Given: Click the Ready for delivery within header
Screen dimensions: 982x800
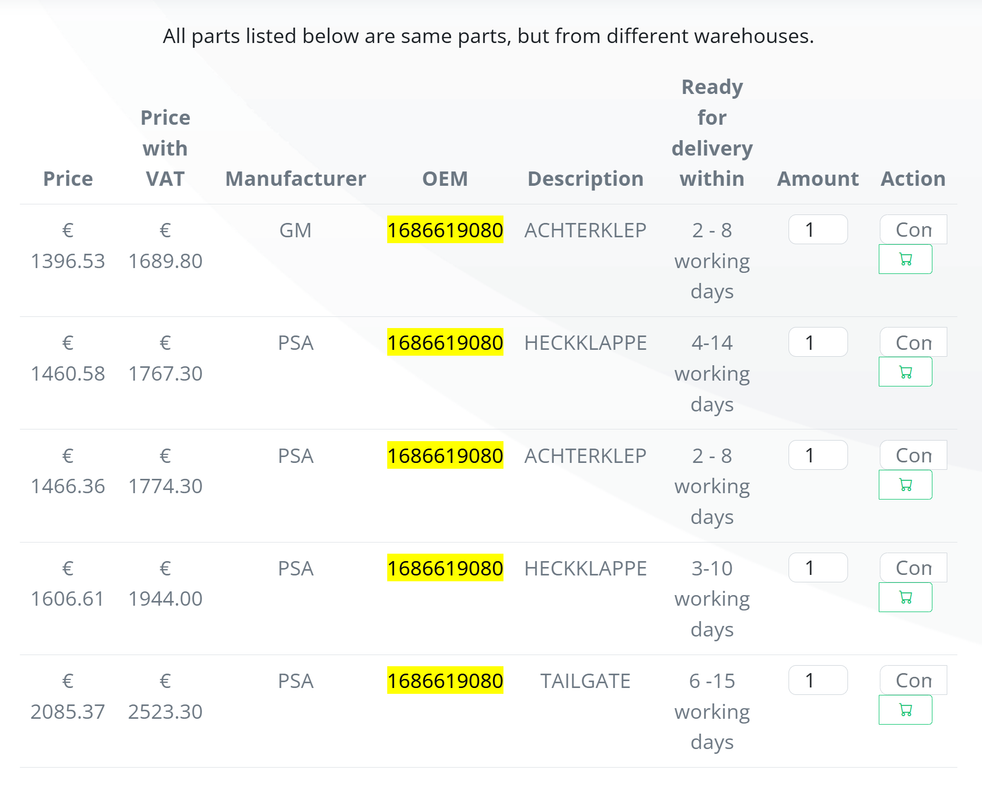Looking at the screenshot, I should pyautogui.click(x=712, y=133).
